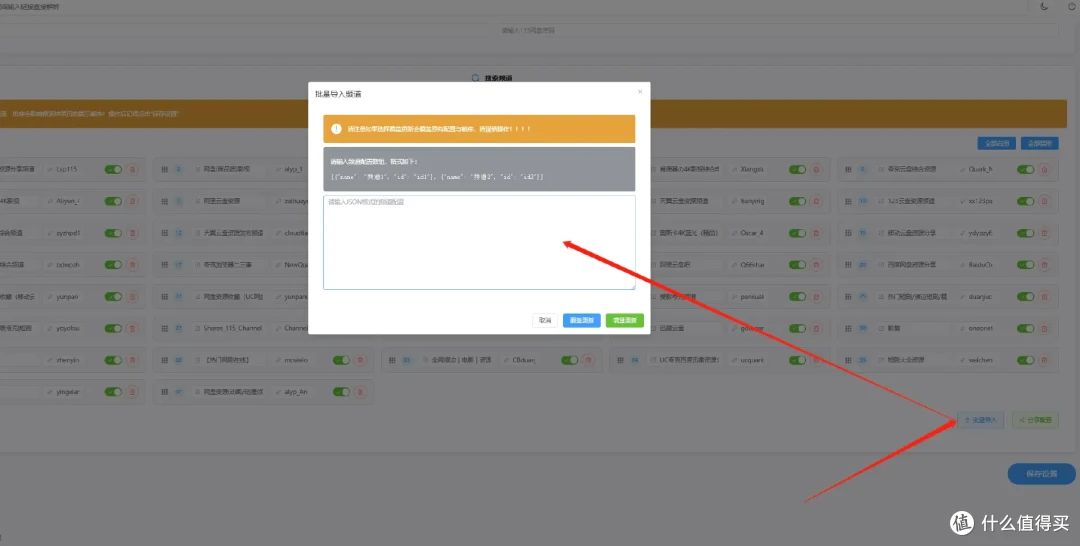Image resolution: width=1080 pixels, height=546 pixels.
Task: Click drag handle of movielo row
Action: pyautogui.click(x=164, y=360)
